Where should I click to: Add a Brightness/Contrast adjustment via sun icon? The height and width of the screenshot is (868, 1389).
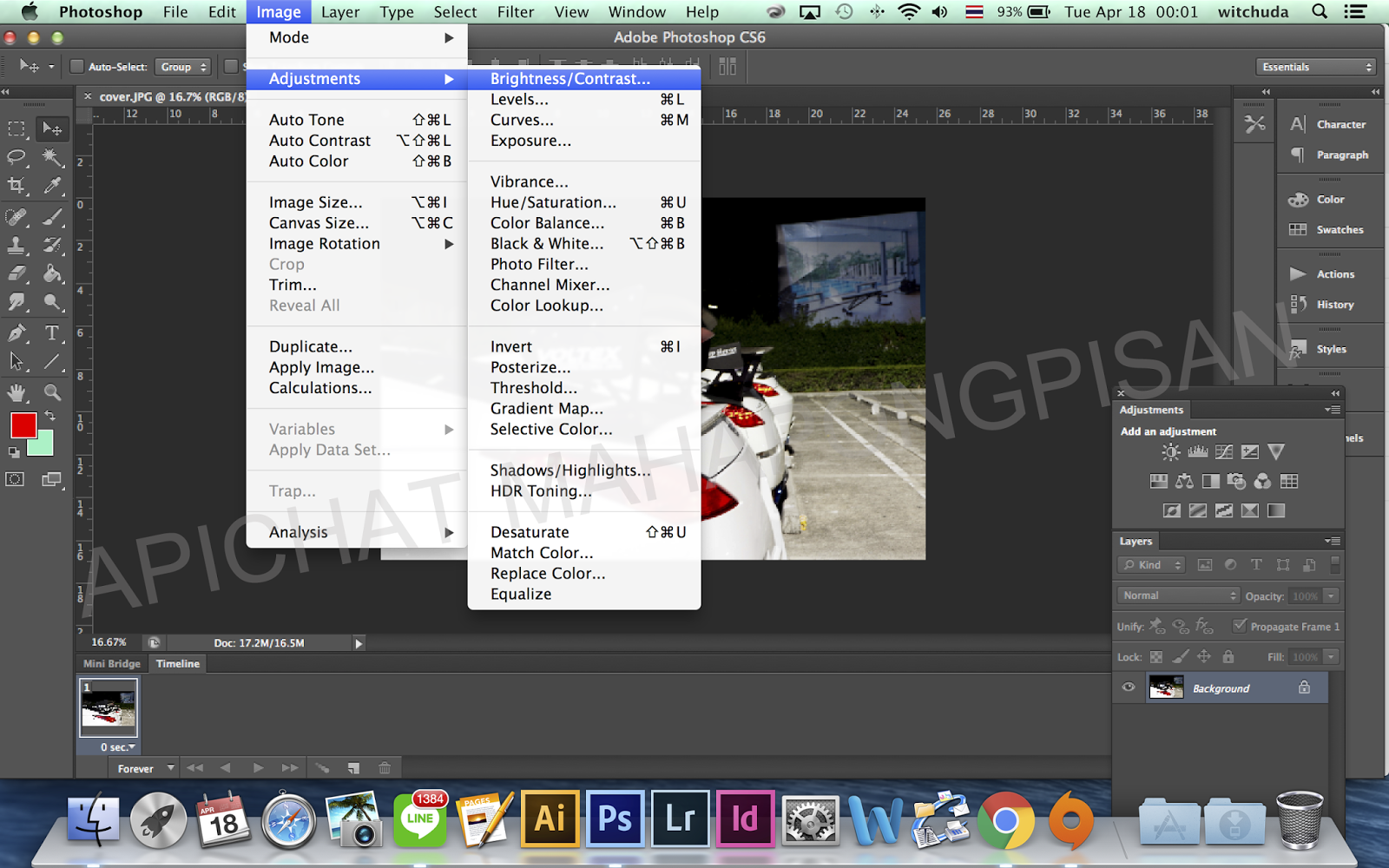coord(1170,451)
